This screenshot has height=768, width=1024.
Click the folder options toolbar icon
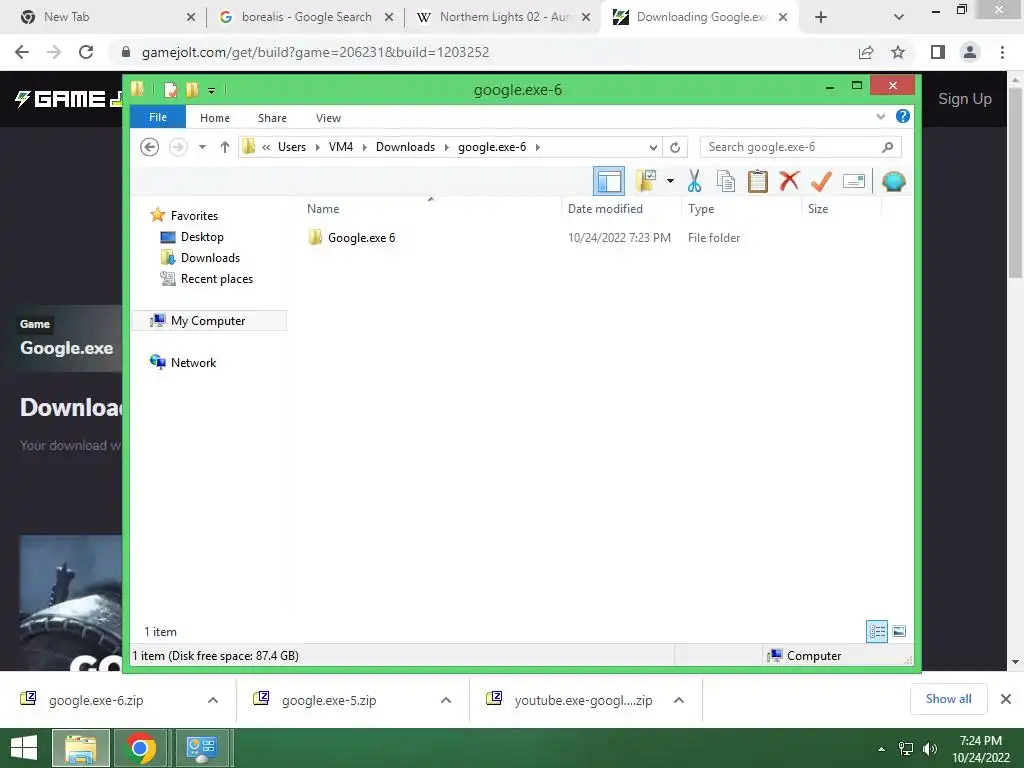click(x=646, y=181)
